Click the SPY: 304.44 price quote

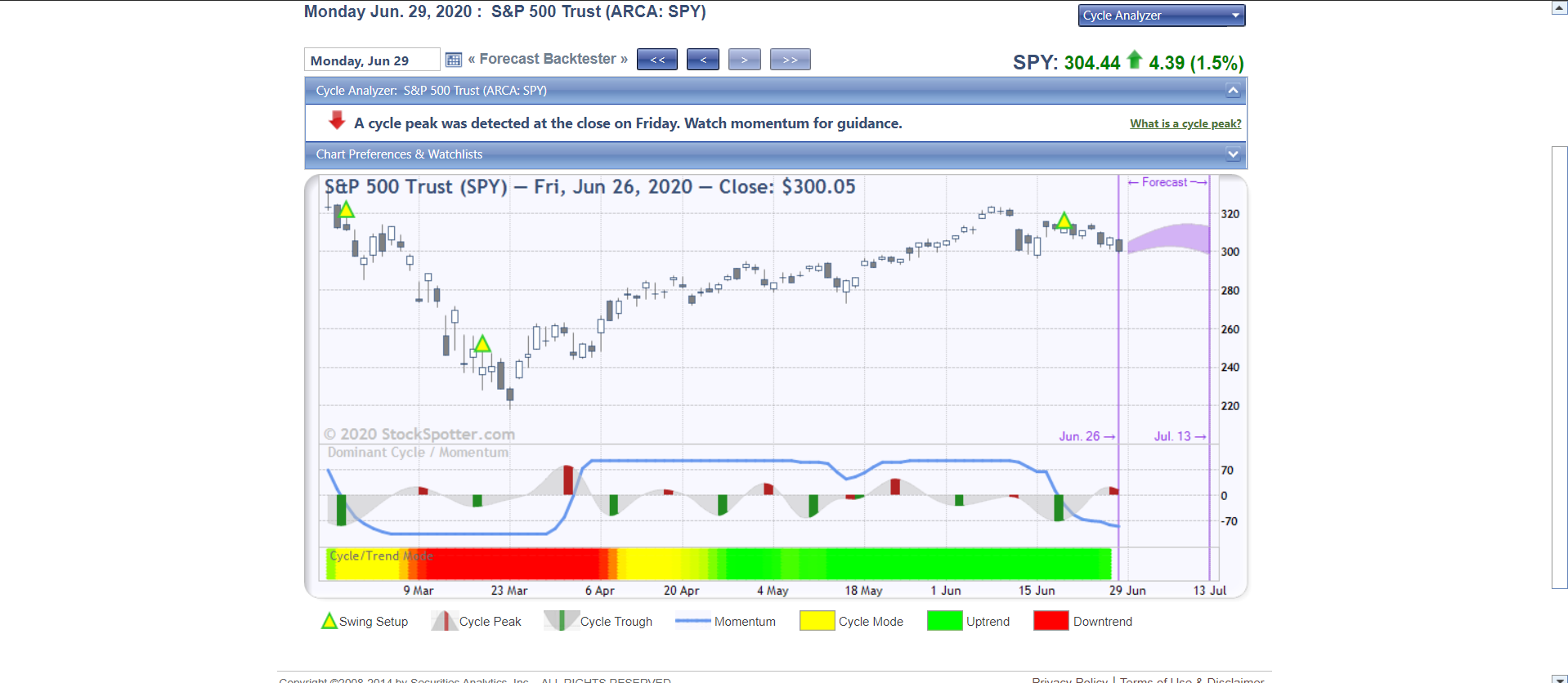pyautogui.click(x=1066, y=63)
